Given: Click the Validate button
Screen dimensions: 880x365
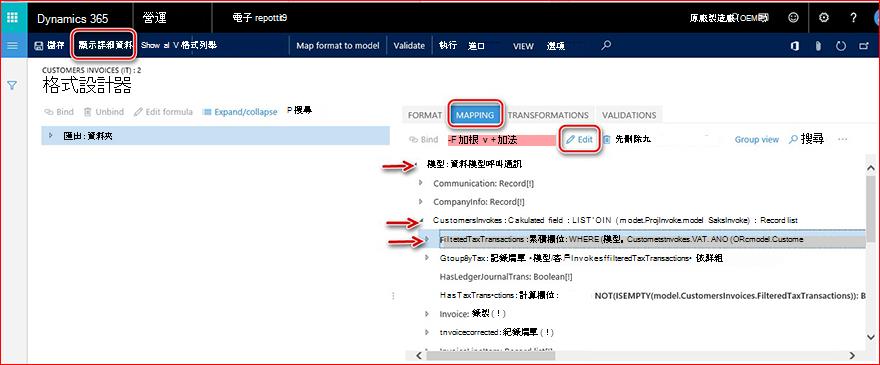Looking at the screenshot, I should pyautogui.click(x=409, y=45).
